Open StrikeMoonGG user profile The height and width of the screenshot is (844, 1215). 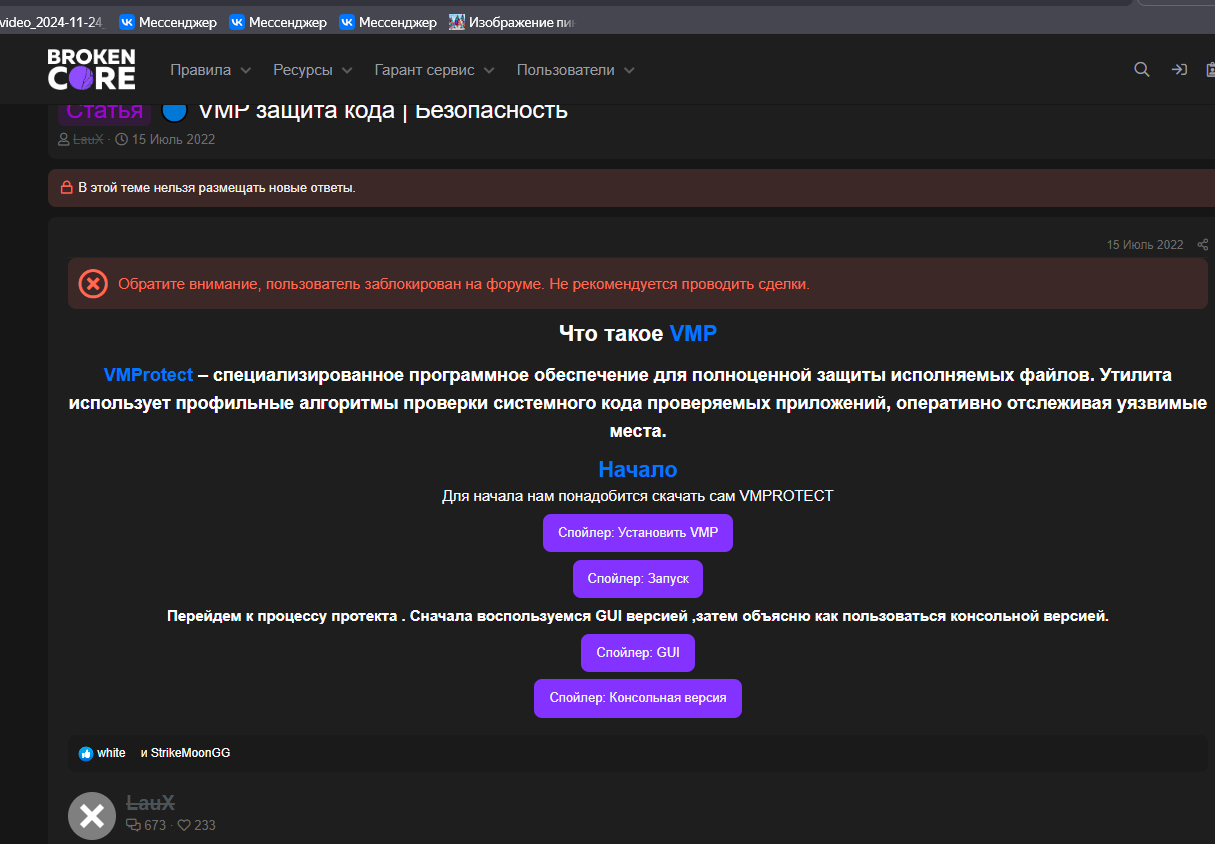coord(190,753)
